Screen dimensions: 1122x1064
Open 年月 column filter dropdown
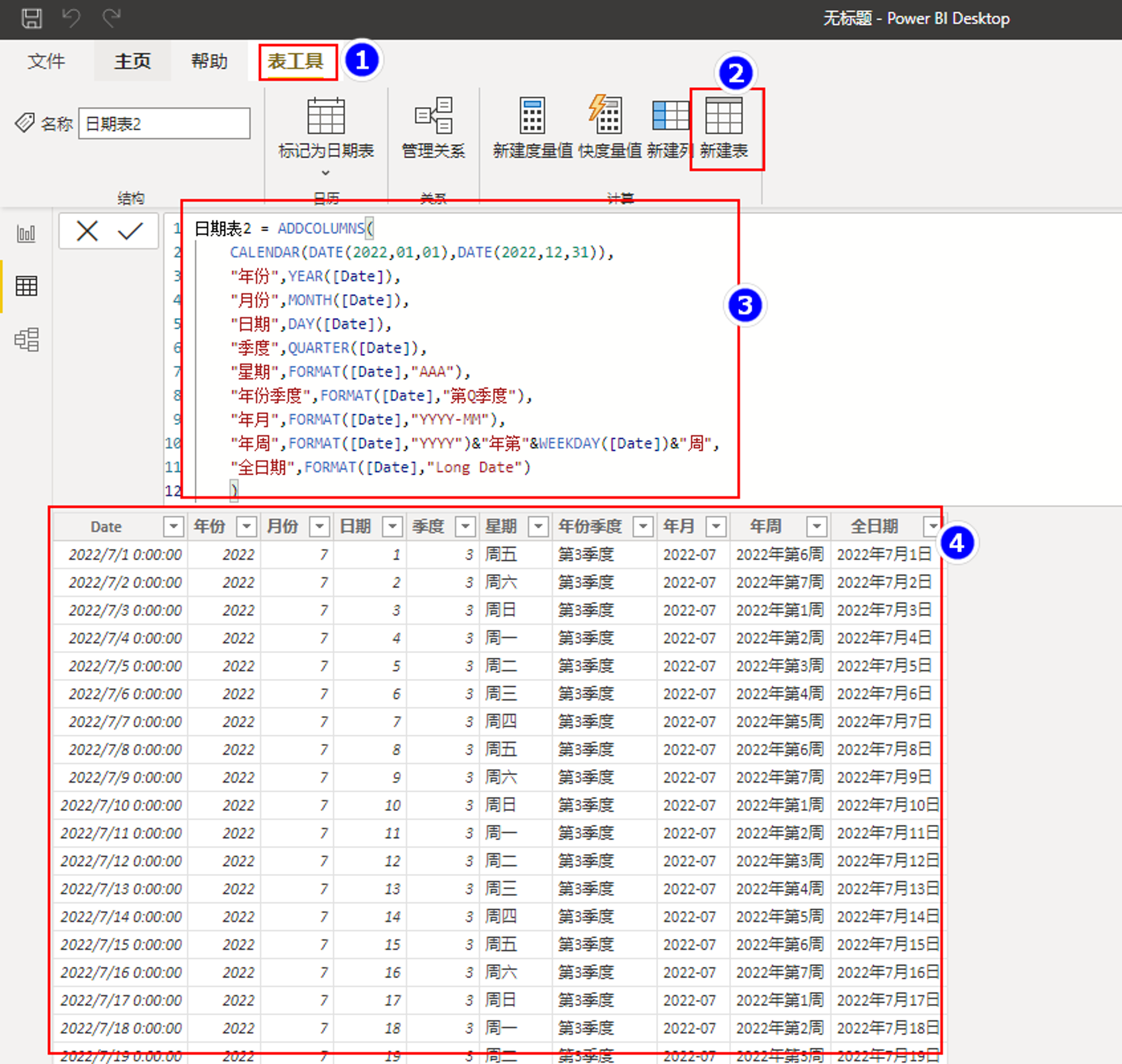pyautogui.click(x=716, y=526)
